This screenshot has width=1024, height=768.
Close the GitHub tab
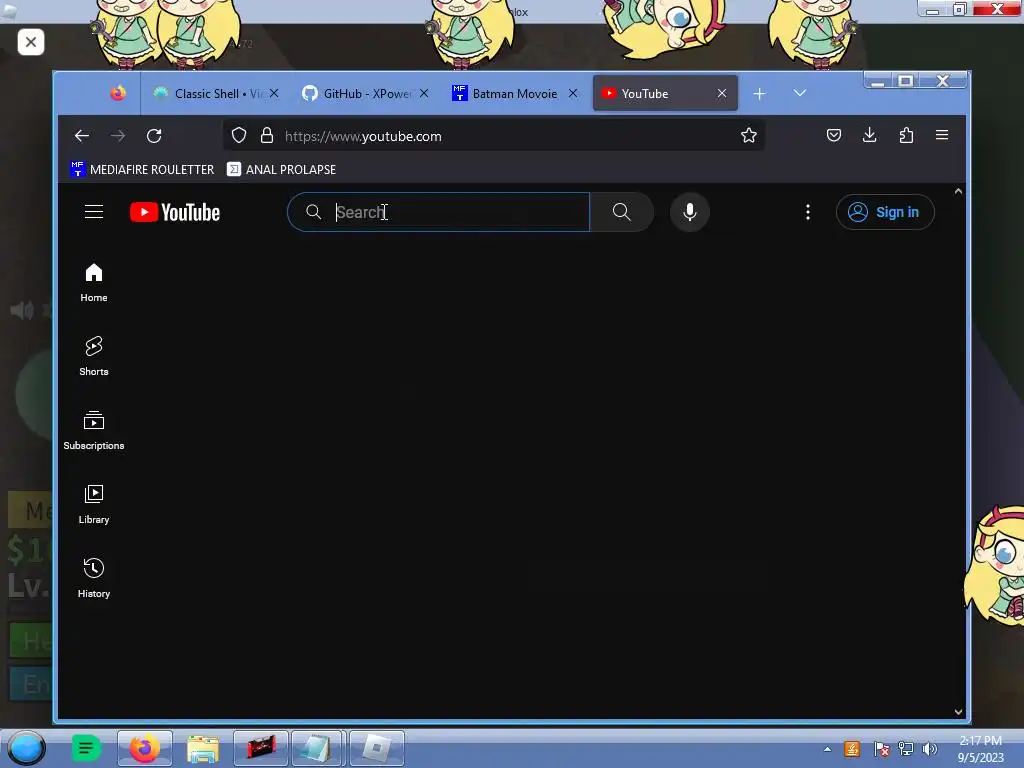coord(424,93)
